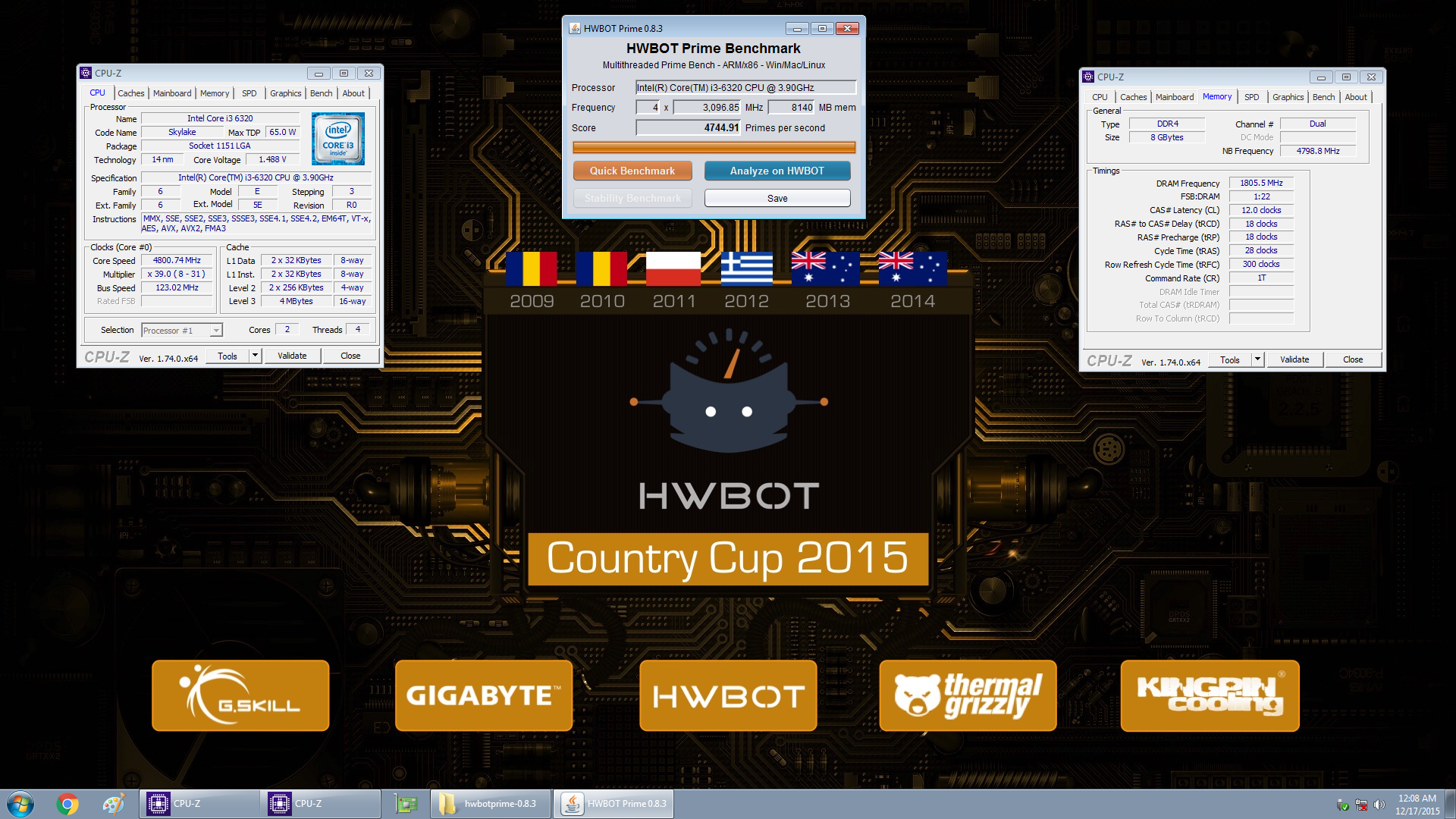Click Analyze on HWBOT button

pos(777,171)
